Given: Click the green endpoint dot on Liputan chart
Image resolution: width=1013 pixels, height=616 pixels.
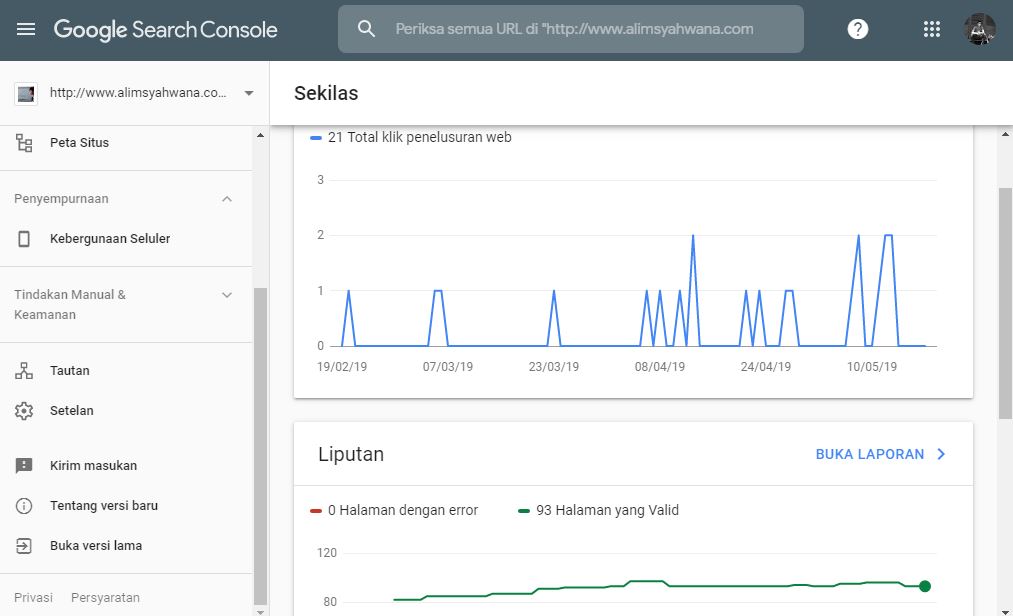Looking at the screenshot, I should [x=925, y=586].
